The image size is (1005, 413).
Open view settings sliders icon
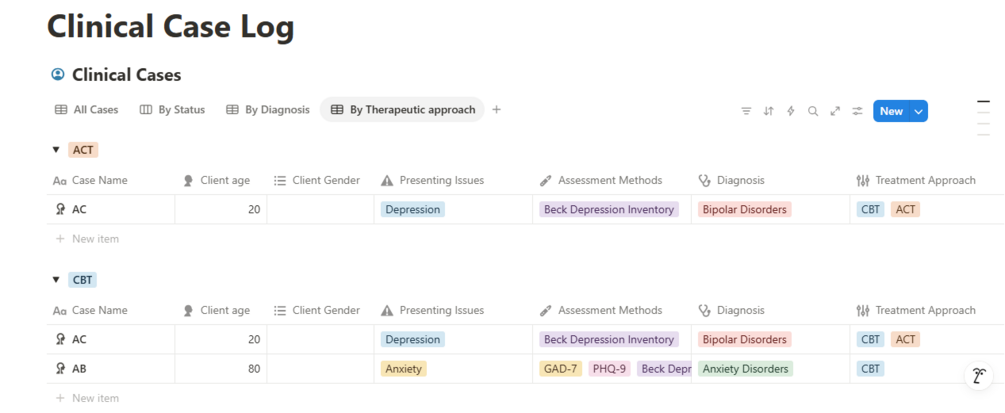(x=857, y=111)
